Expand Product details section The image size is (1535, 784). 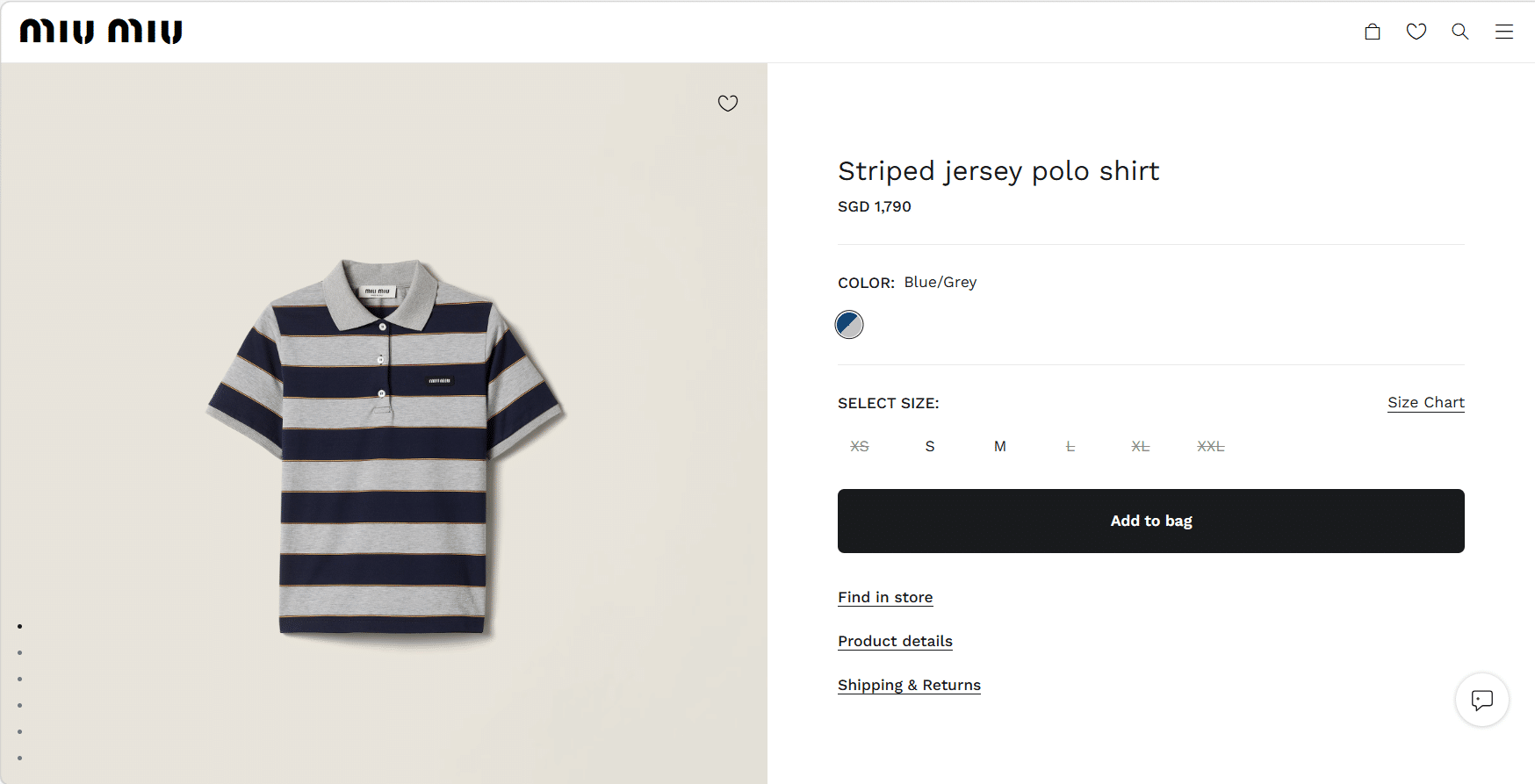pos(895,641)
